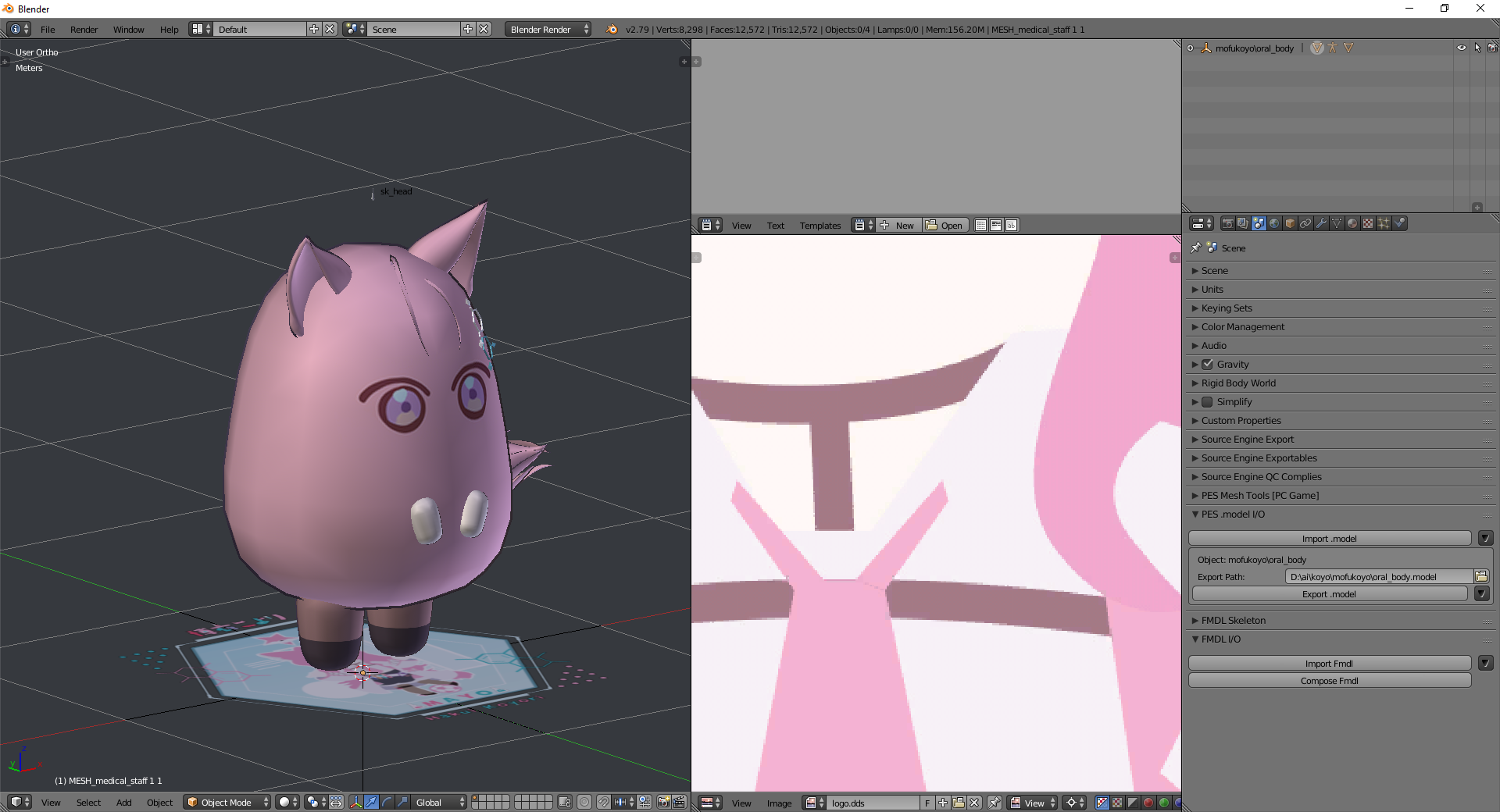Click the Export Path input field
The width and height of the screenshot is (1500, 812).
point(1379,576)
